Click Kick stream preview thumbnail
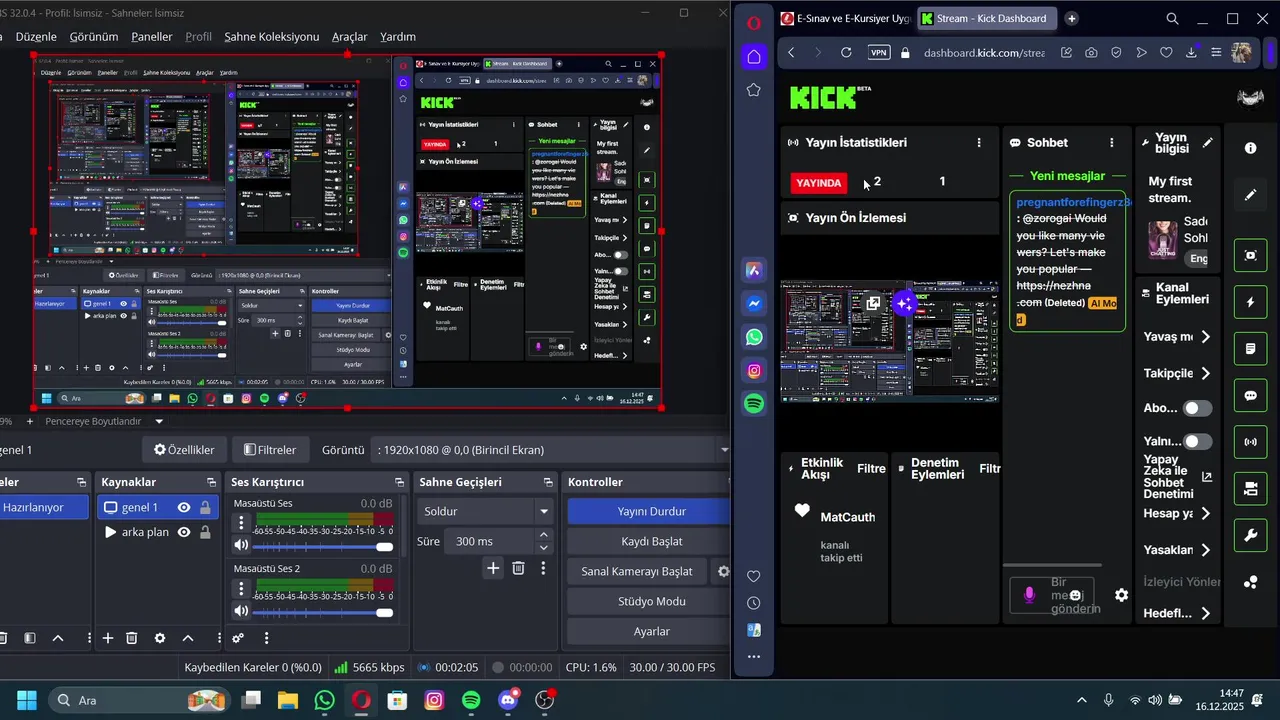The image size is (1280, 720). pyautogui.click(x=889, y=340)
